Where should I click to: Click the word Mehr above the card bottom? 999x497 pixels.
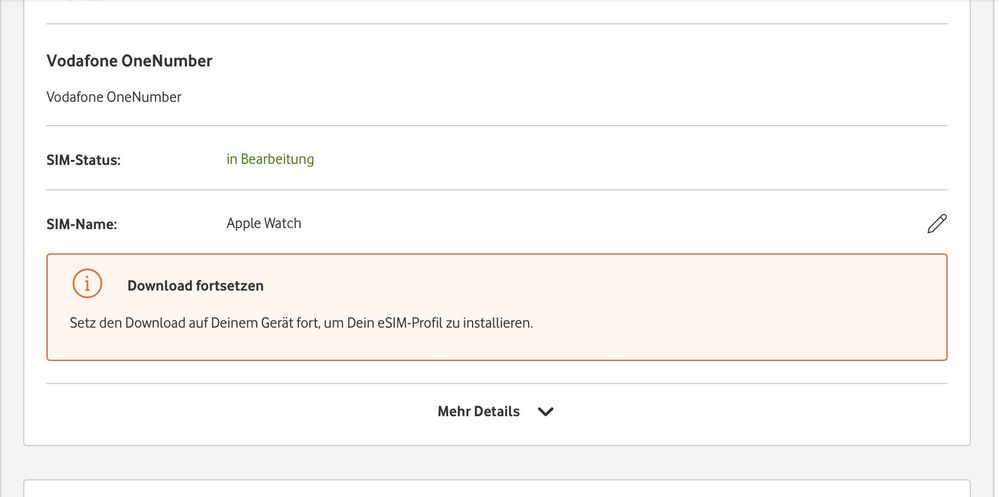click(455, 411)
